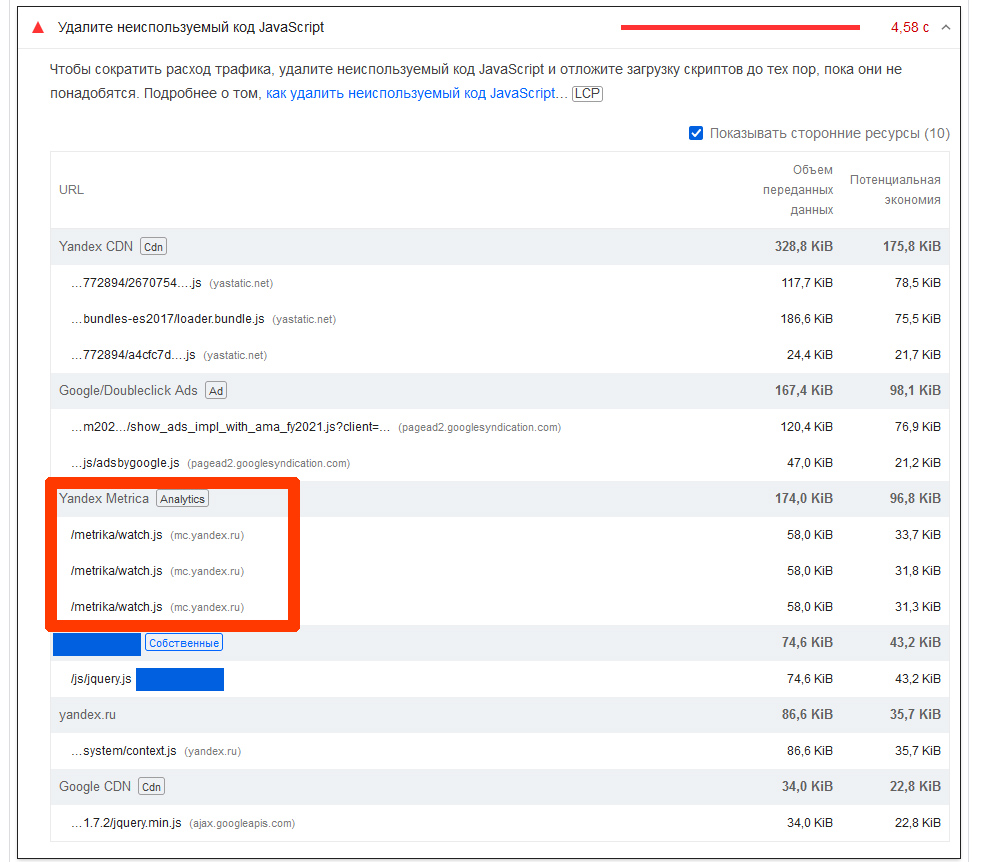Viewport: 999px width, 862px height.
Task: Open the show_ads_impl_with_ama_fy2021.js URL
Action: point(231,427)
